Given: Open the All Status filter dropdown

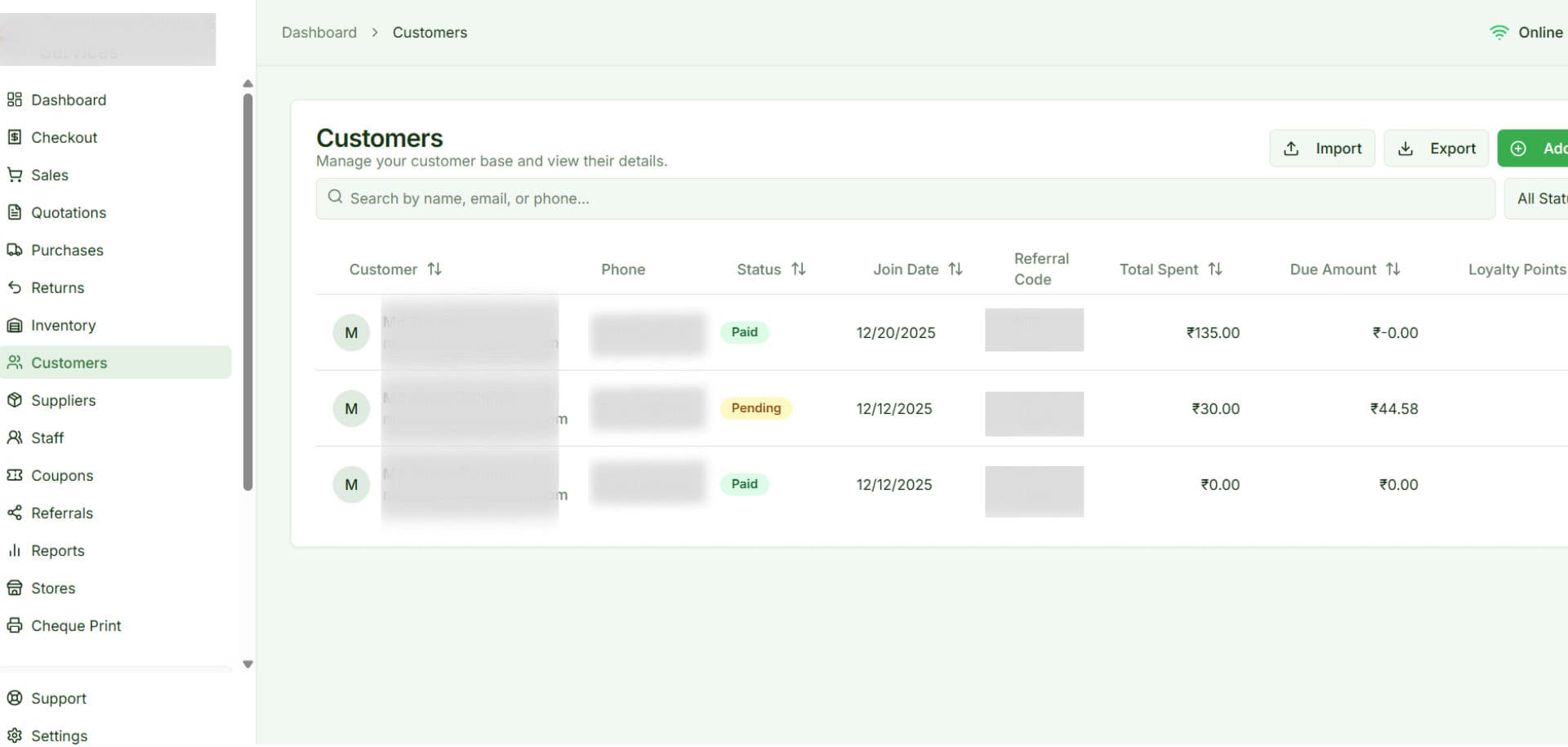Looking at the screenshot, I should coord(1539,198).
